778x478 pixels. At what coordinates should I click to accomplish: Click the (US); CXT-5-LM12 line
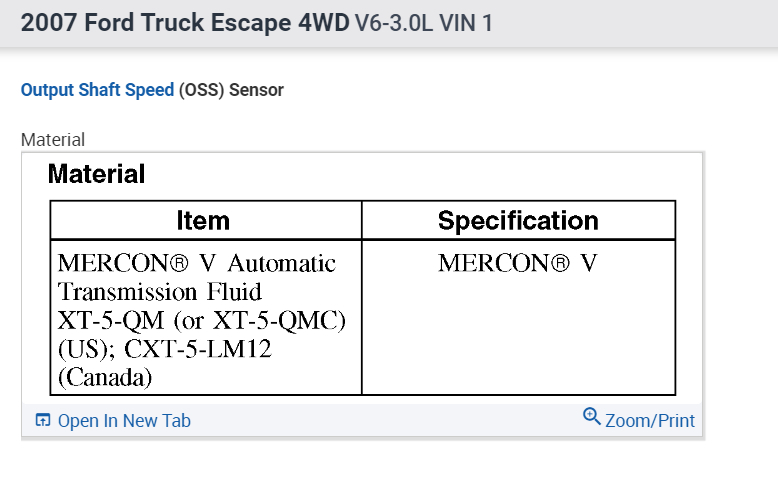[164, 351]
